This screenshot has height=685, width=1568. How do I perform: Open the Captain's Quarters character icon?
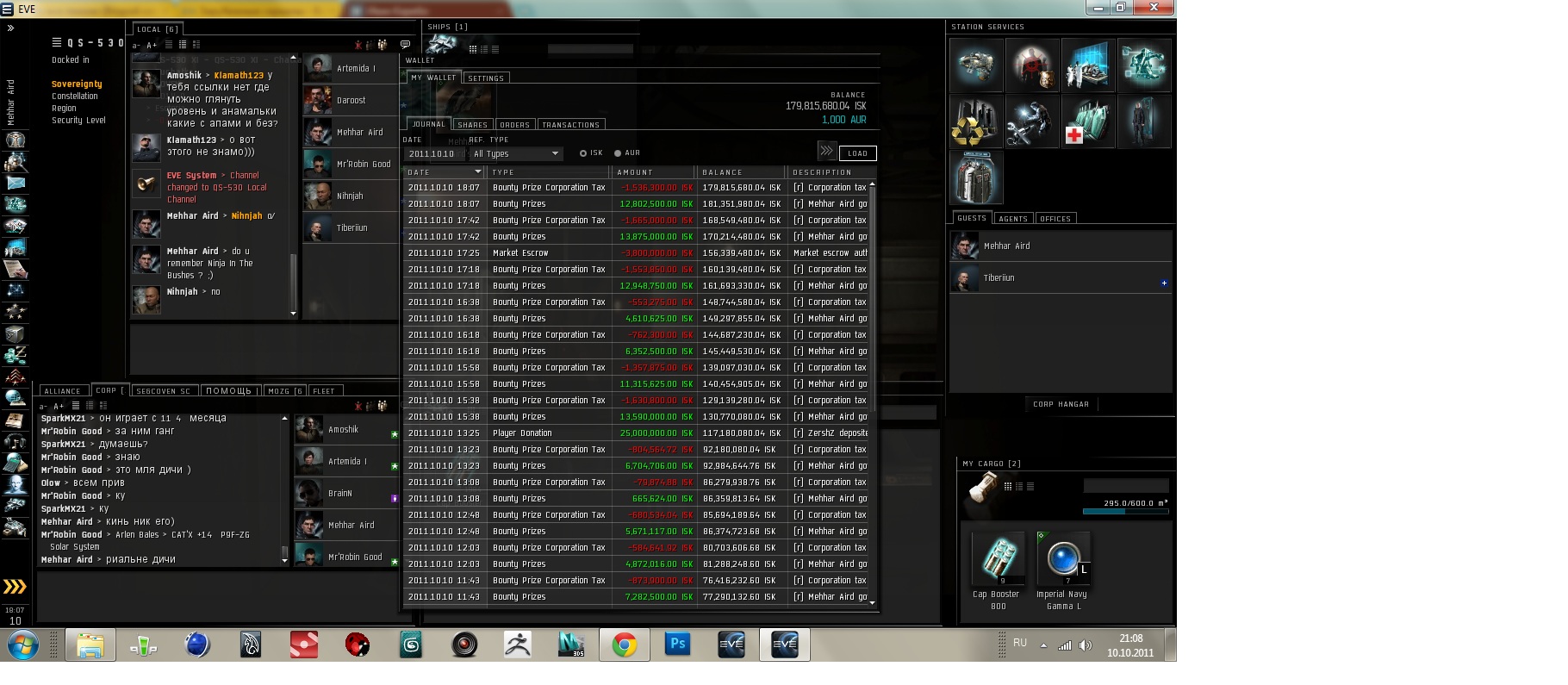pos(1144,121)
